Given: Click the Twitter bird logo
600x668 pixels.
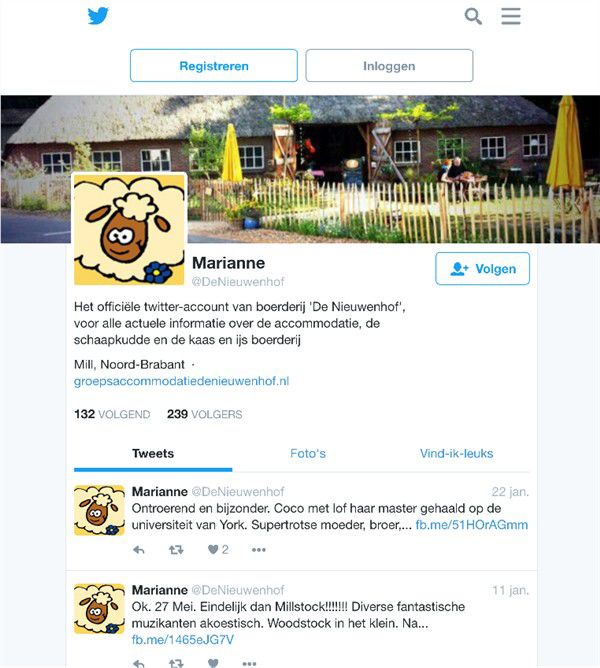Looking at the screenshot, I should coord(98,16).
